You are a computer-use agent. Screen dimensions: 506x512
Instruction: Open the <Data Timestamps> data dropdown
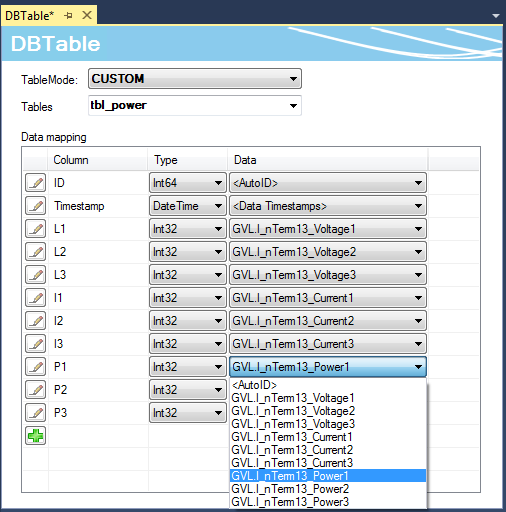328,206
